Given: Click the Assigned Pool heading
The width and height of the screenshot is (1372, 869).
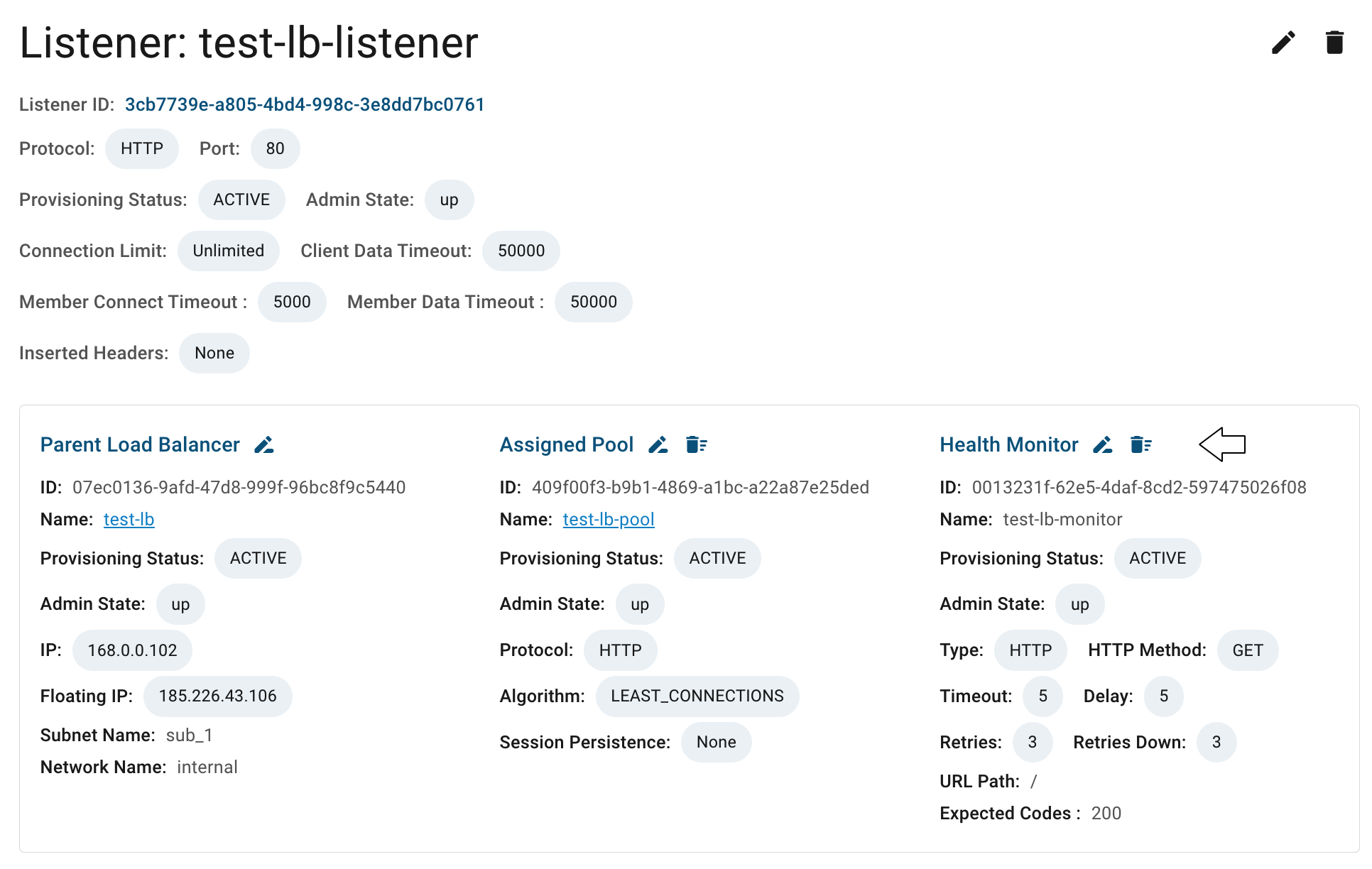Looking at the screenshot, I should [566, 445].
